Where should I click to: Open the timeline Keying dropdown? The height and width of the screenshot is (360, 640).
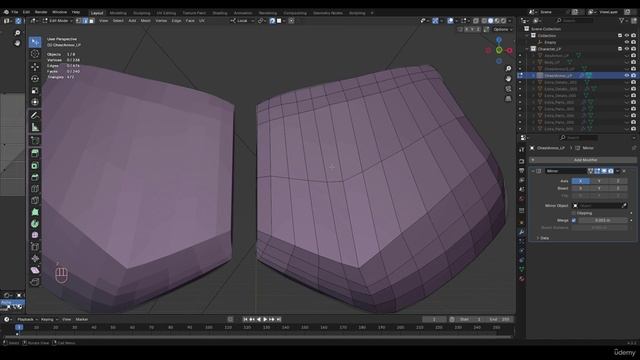click(x=49, y=319)
